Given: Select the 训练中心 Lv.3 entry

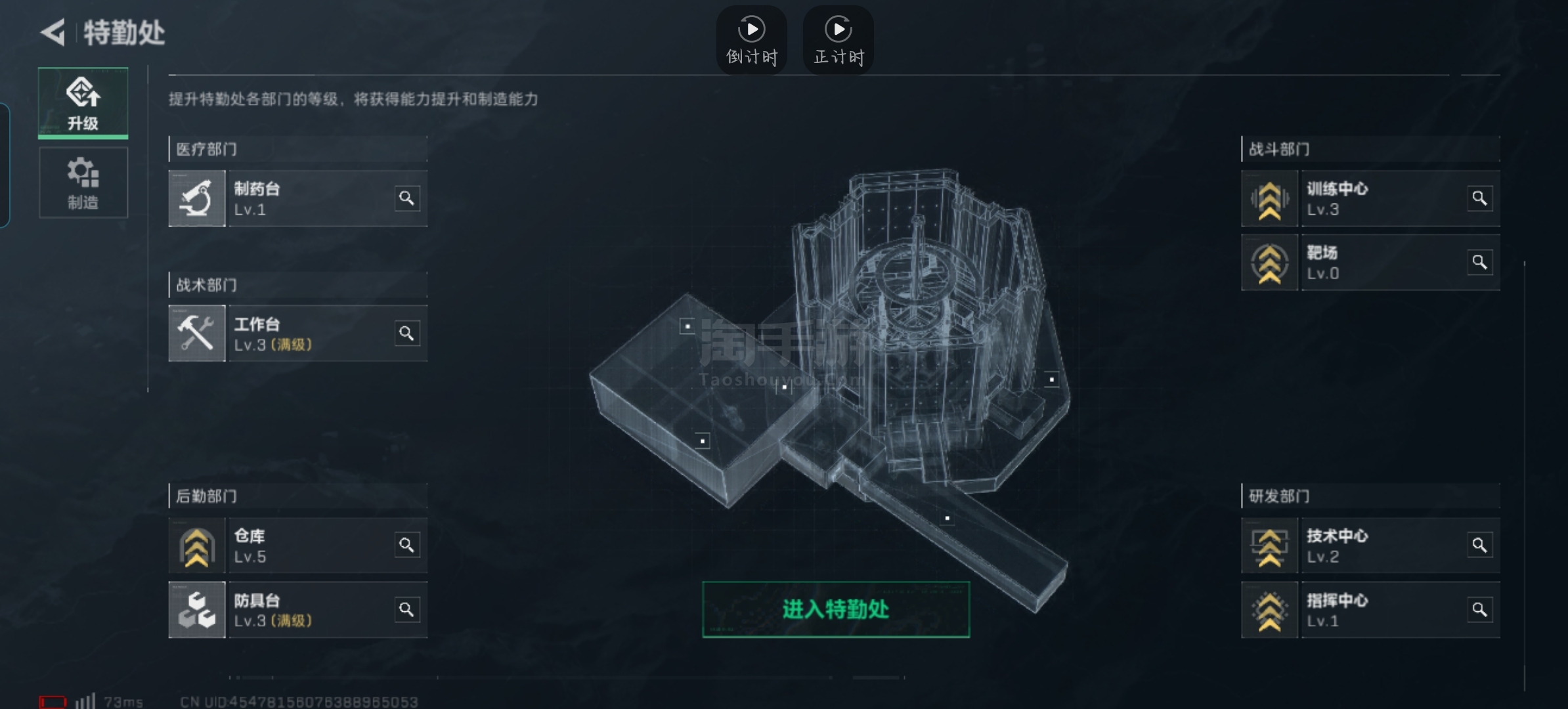Looking at the screenshot, I should pos(1370,198).
